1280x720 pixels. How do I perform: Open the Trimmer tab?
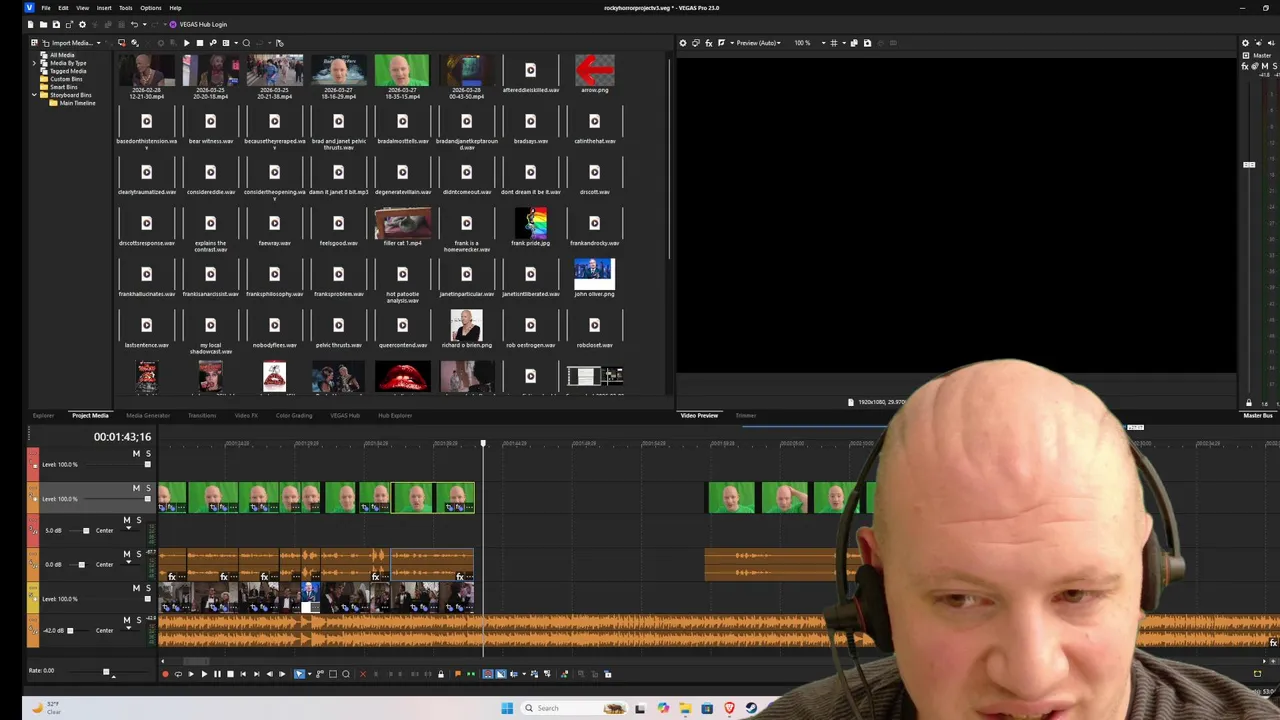(746, 415)
